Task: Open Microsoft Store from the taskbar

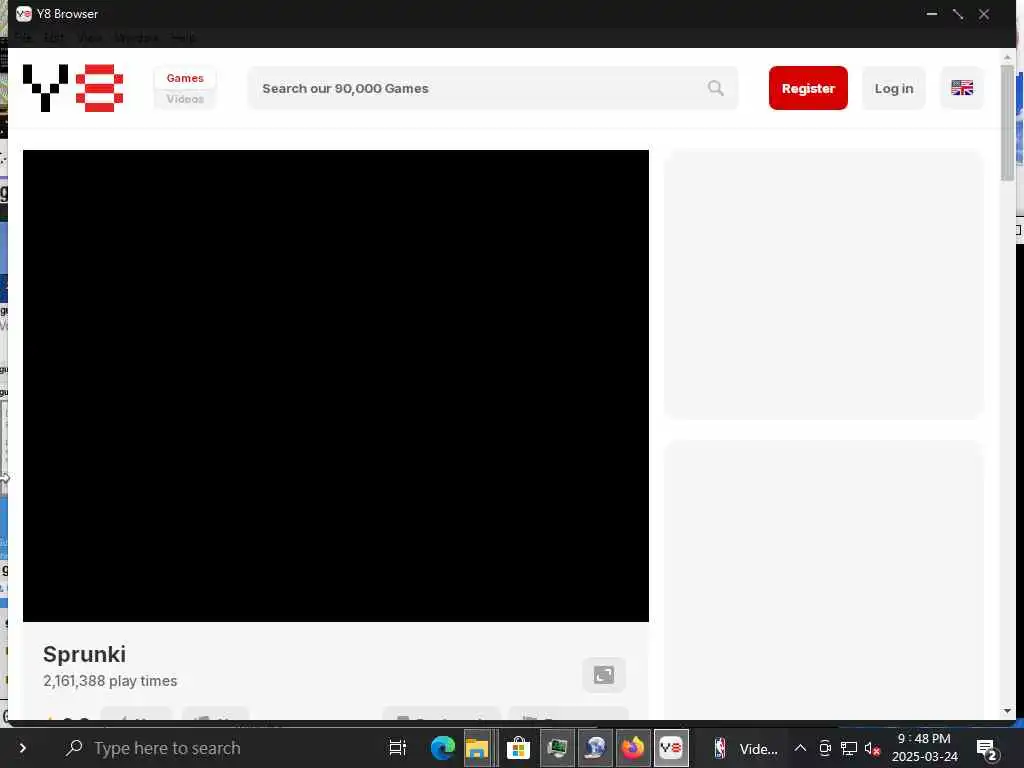Action: (518, 748)
